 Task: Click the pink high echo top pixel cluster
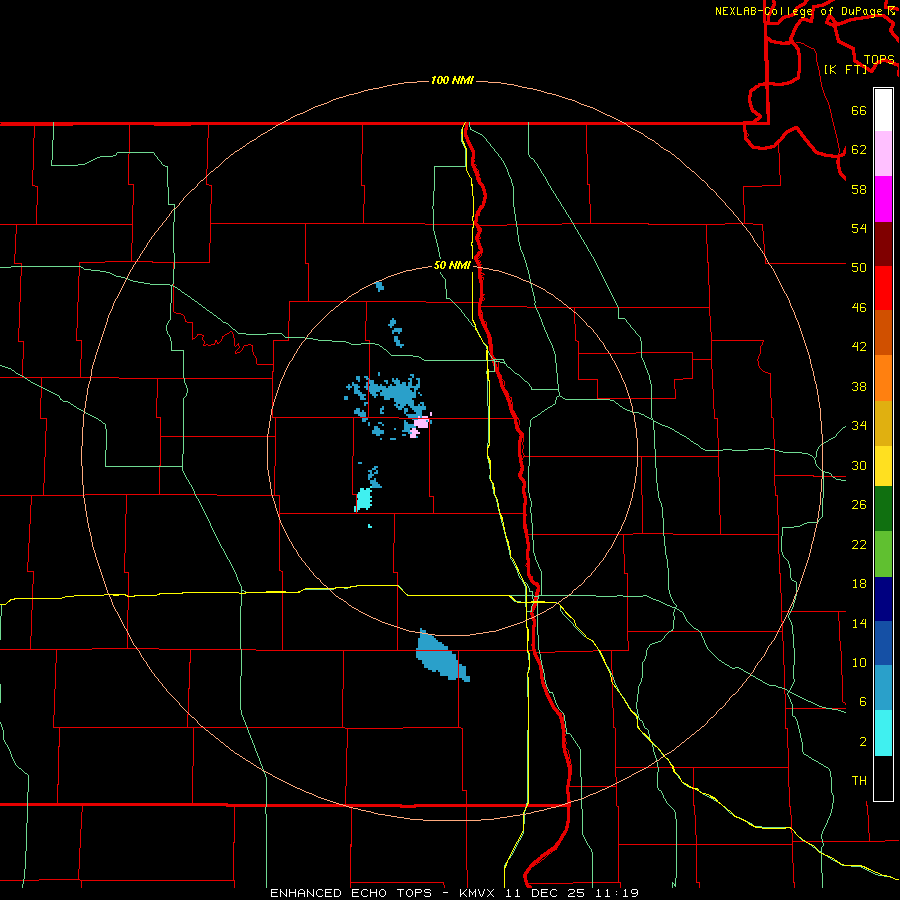[x=421, y=425]
